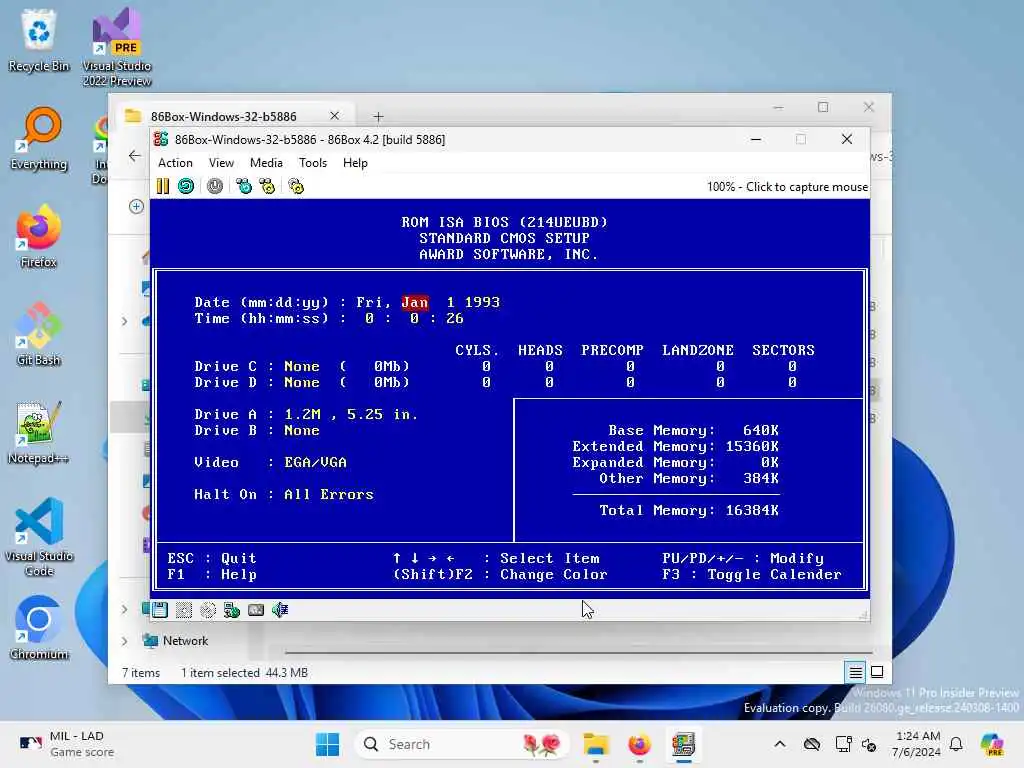This screenshot has width=1024, height=768.
Task: Open Recycle Bin desktop icon
Action: (x=39, y=40)
